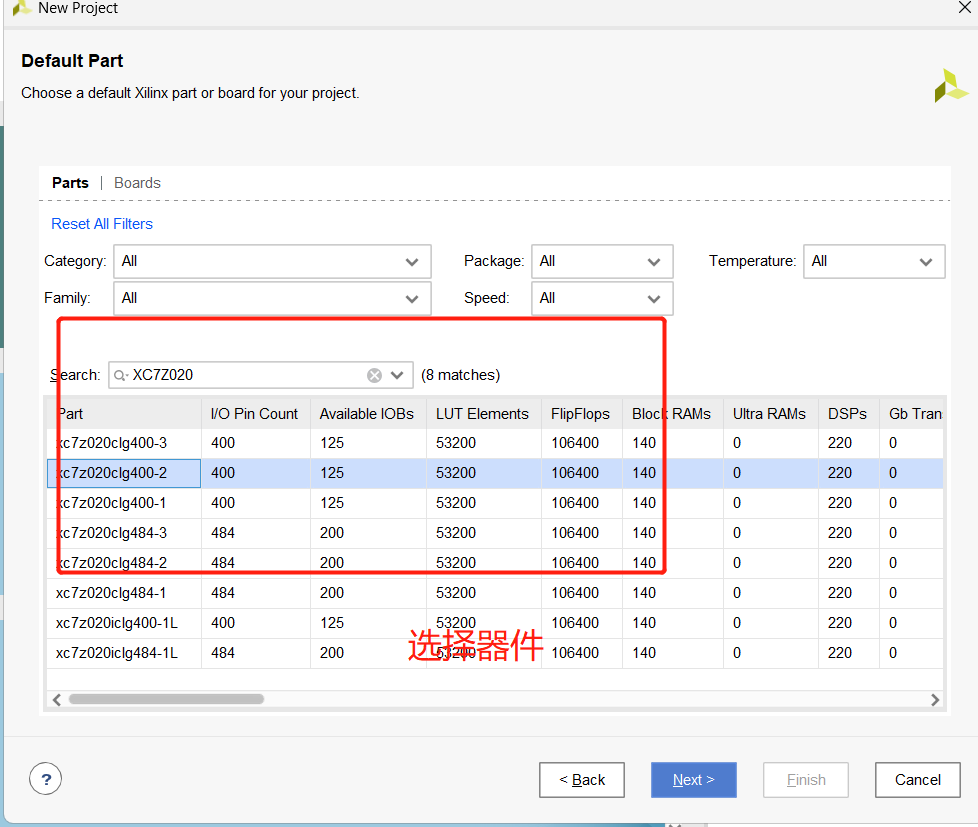978x827 pixels.
Task: Open the Family dropdown
Action: coord(272,299)
